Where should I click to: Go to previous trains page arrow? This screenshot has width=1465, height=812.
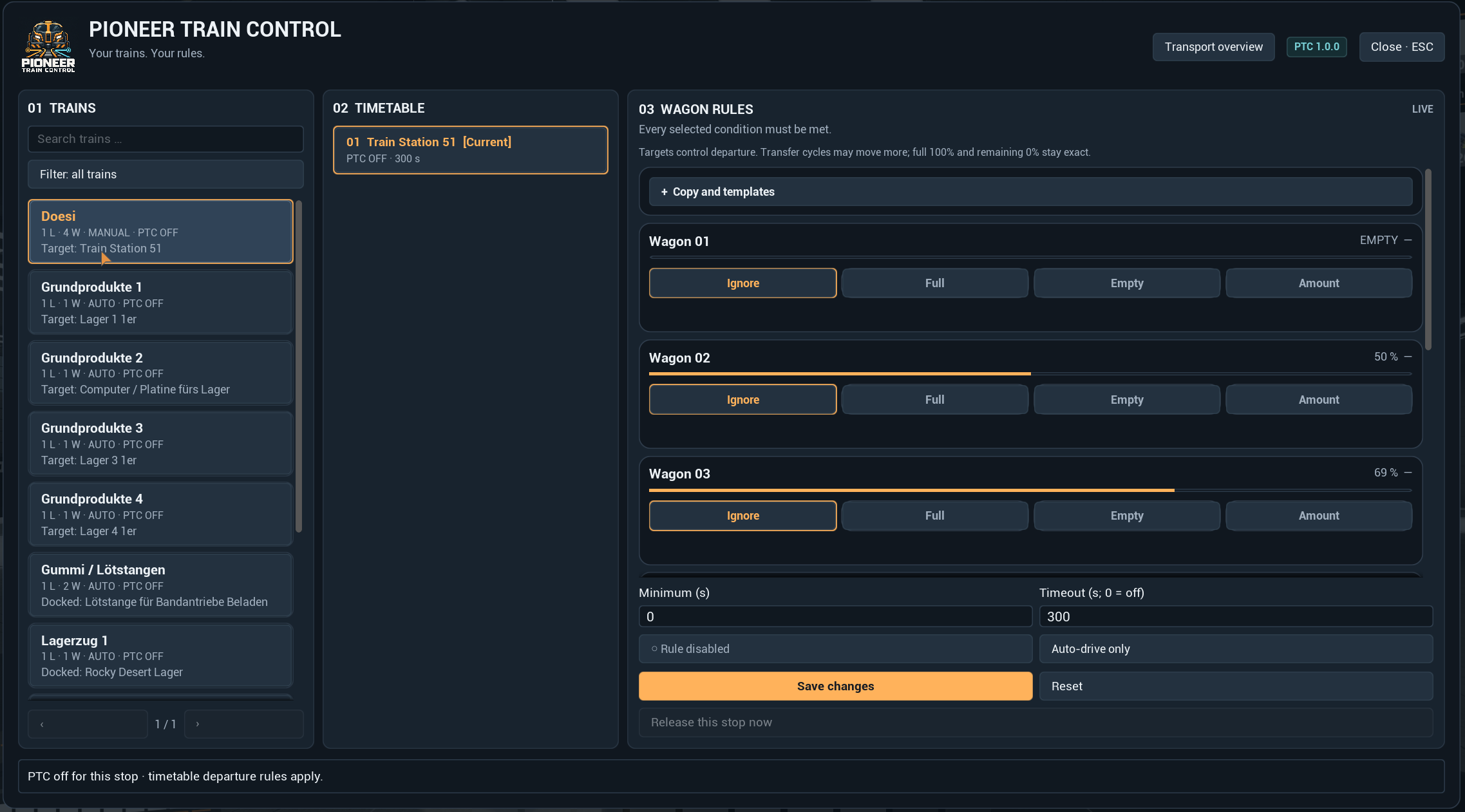tap(88, 724)
